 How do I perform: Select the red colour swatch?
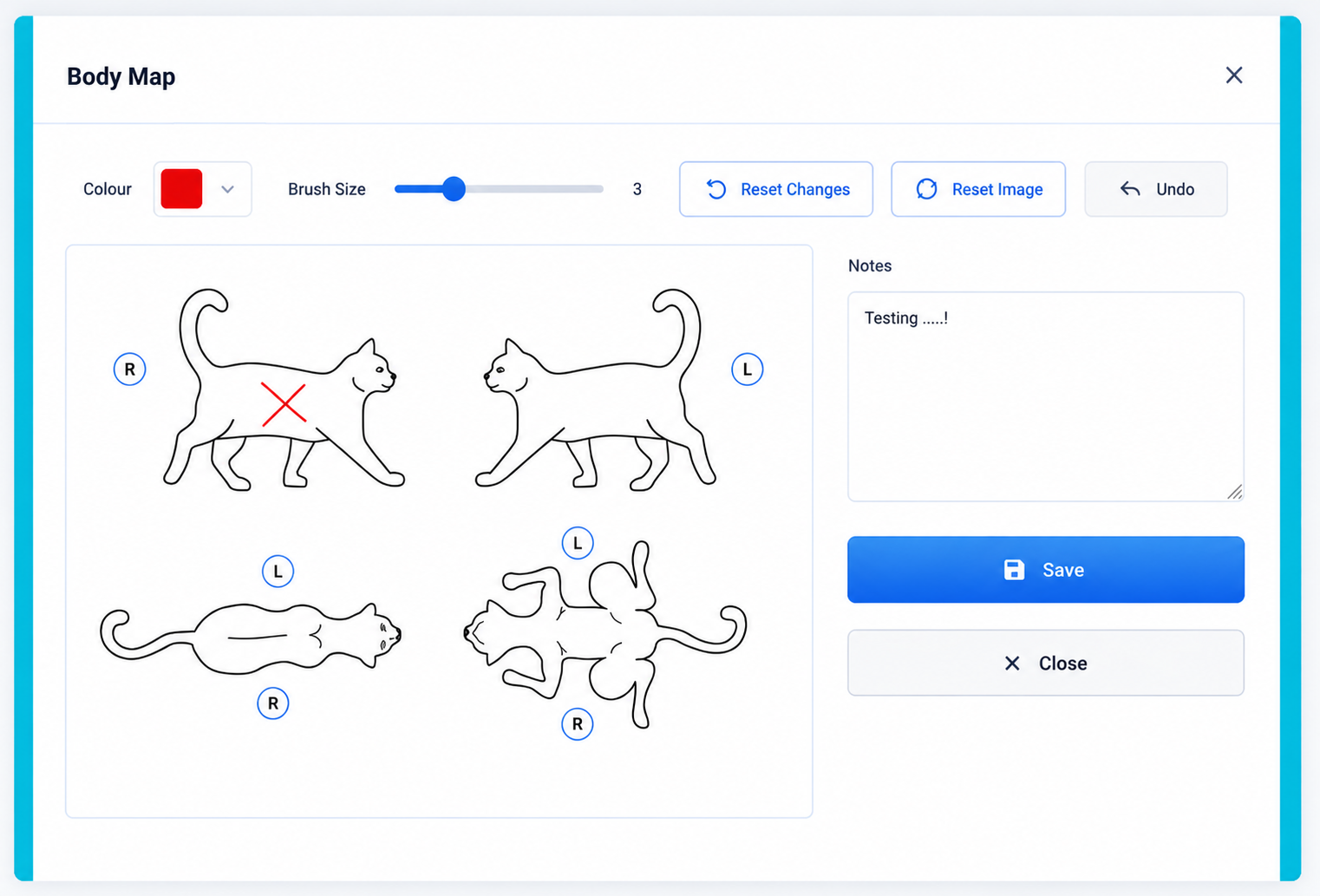coord(181,189)
